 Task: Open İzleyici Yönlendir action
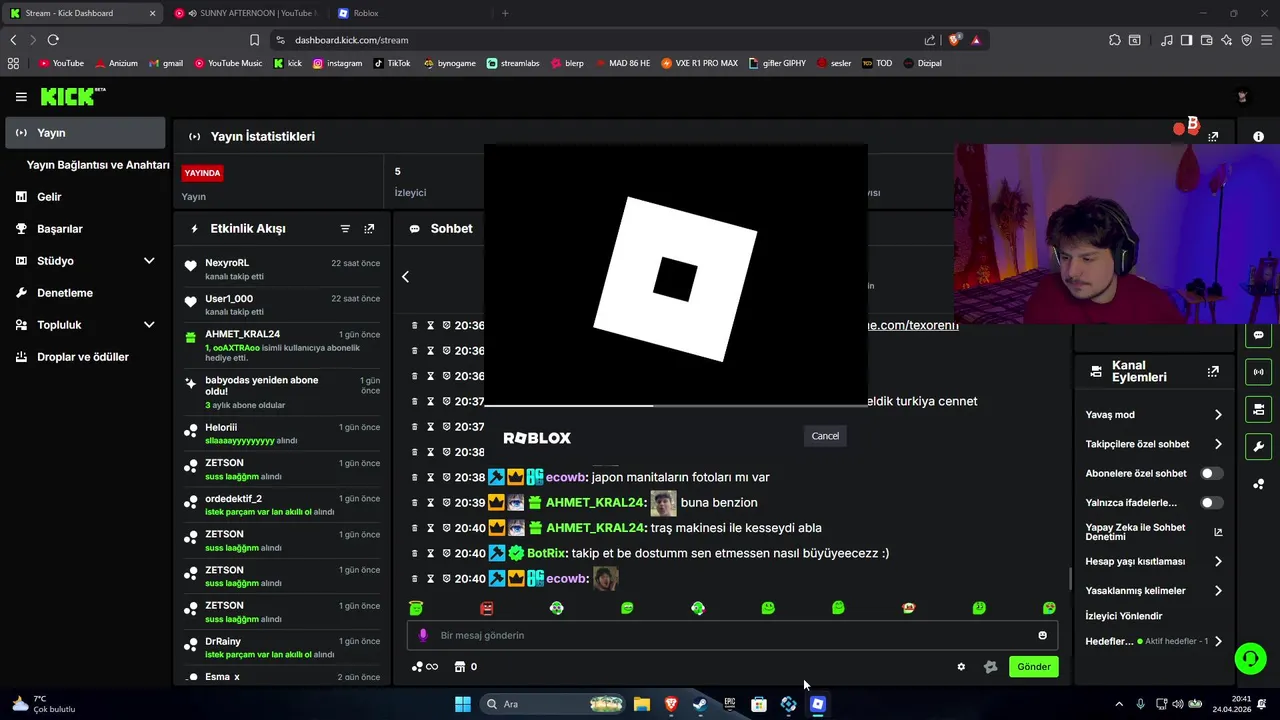pyautogui.click(x=1123, y=616)
